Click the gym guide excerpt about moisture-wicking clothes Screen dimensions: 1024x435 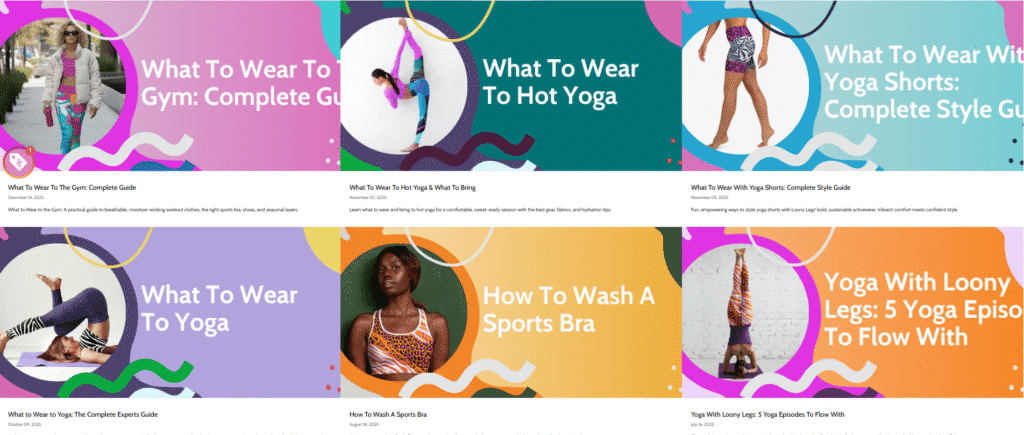tap(153, 210)
